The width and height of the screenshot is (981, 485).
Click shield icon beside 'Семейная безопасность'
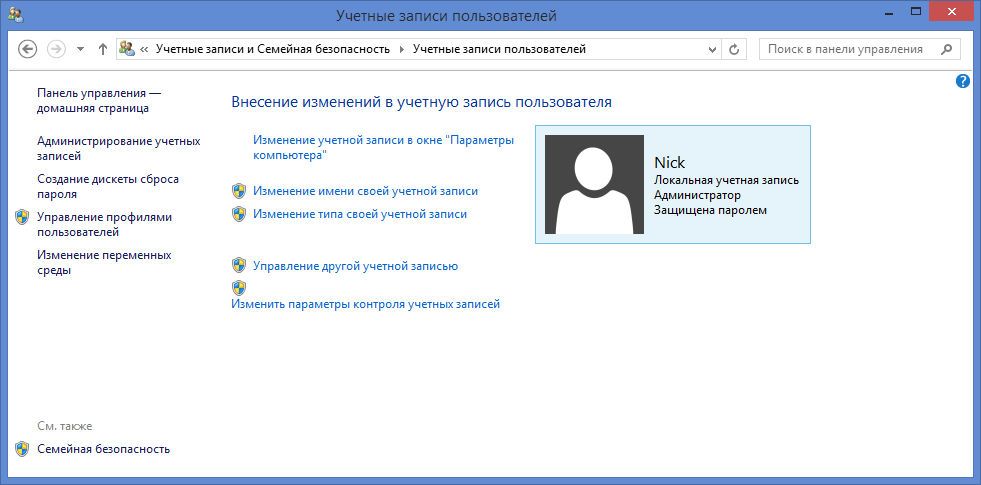22,449
